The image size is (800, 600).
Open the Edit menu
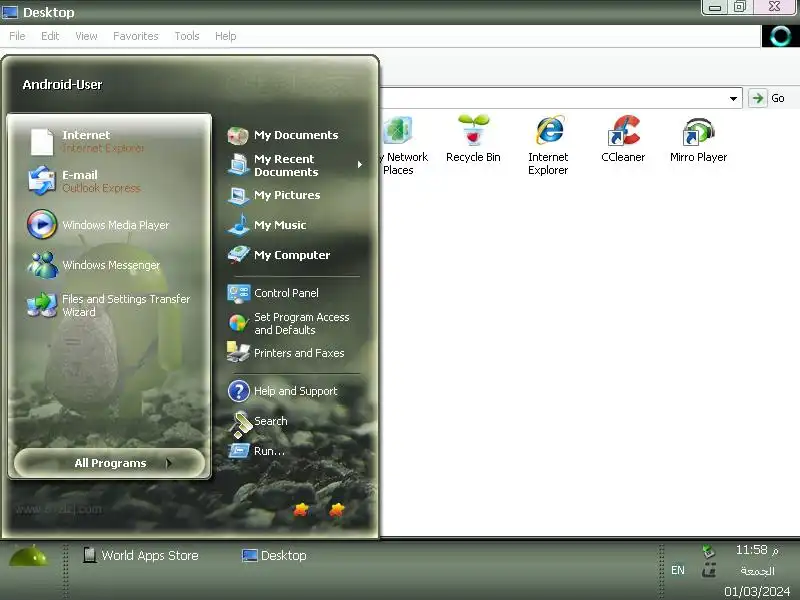(50, 36)
